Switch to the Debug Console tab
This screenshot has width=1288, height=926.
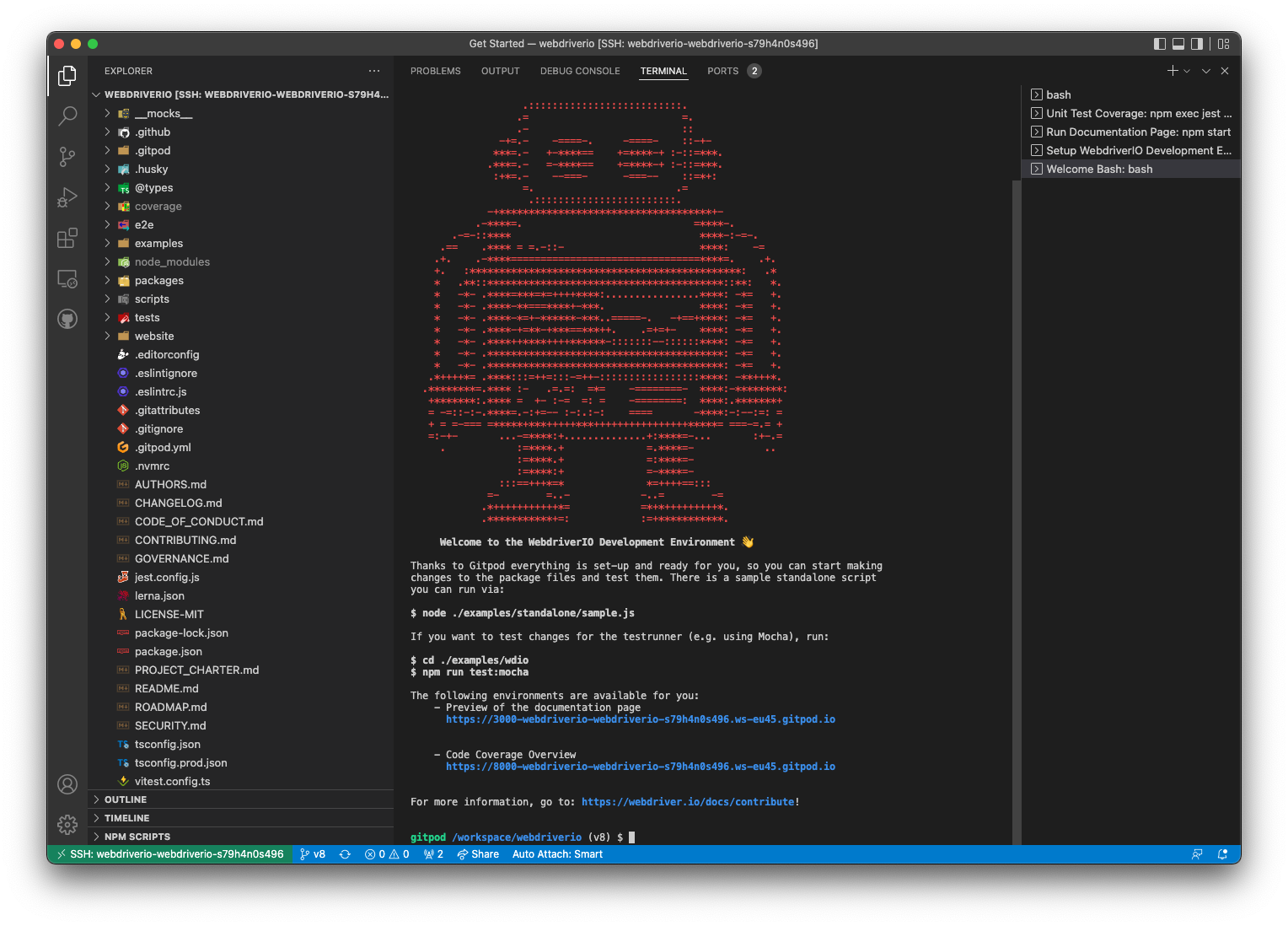click(x=580, y=71)
